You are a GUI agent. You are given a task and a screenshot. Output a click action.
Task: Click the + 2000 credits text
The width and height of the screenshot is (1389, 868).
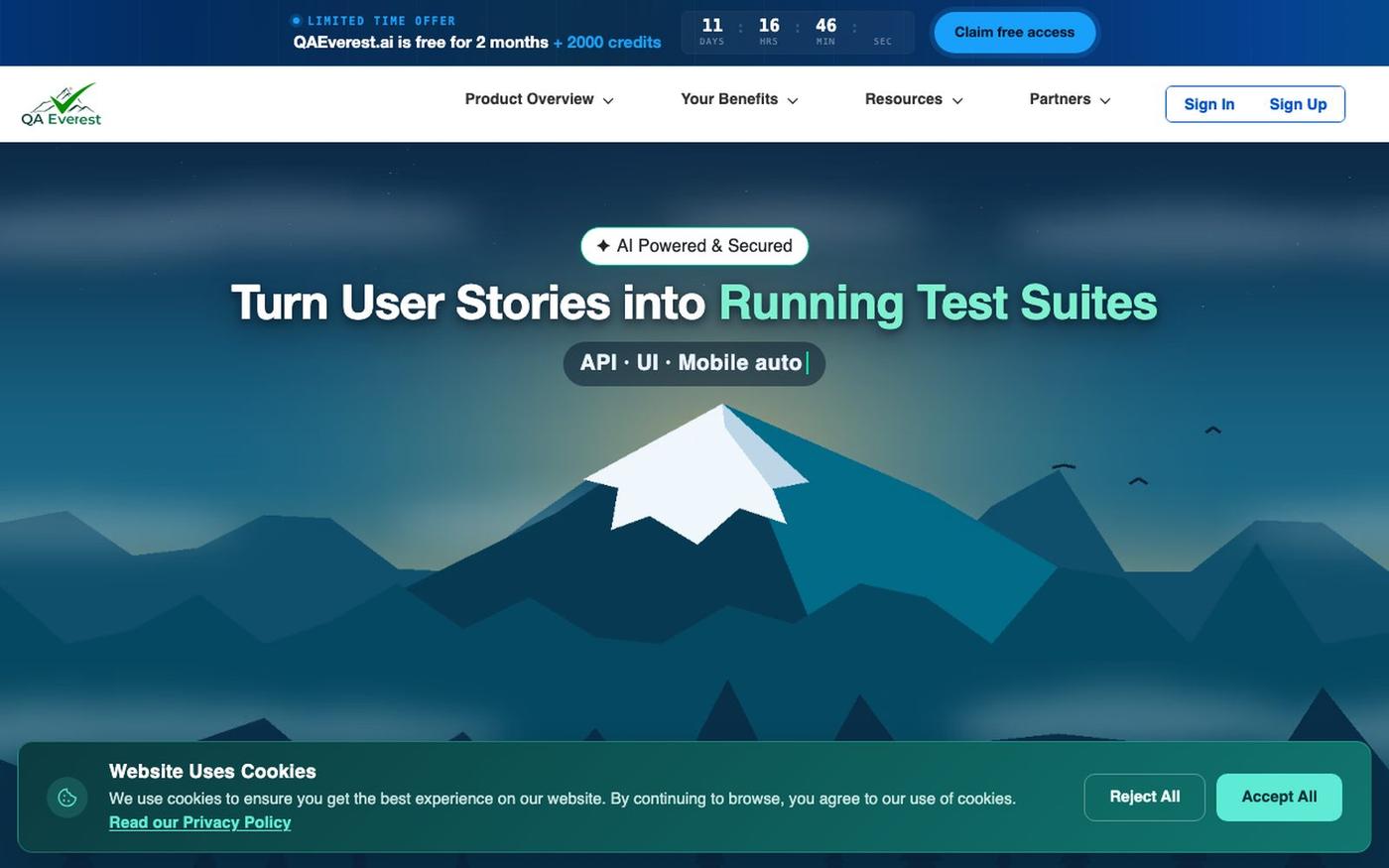607,43
